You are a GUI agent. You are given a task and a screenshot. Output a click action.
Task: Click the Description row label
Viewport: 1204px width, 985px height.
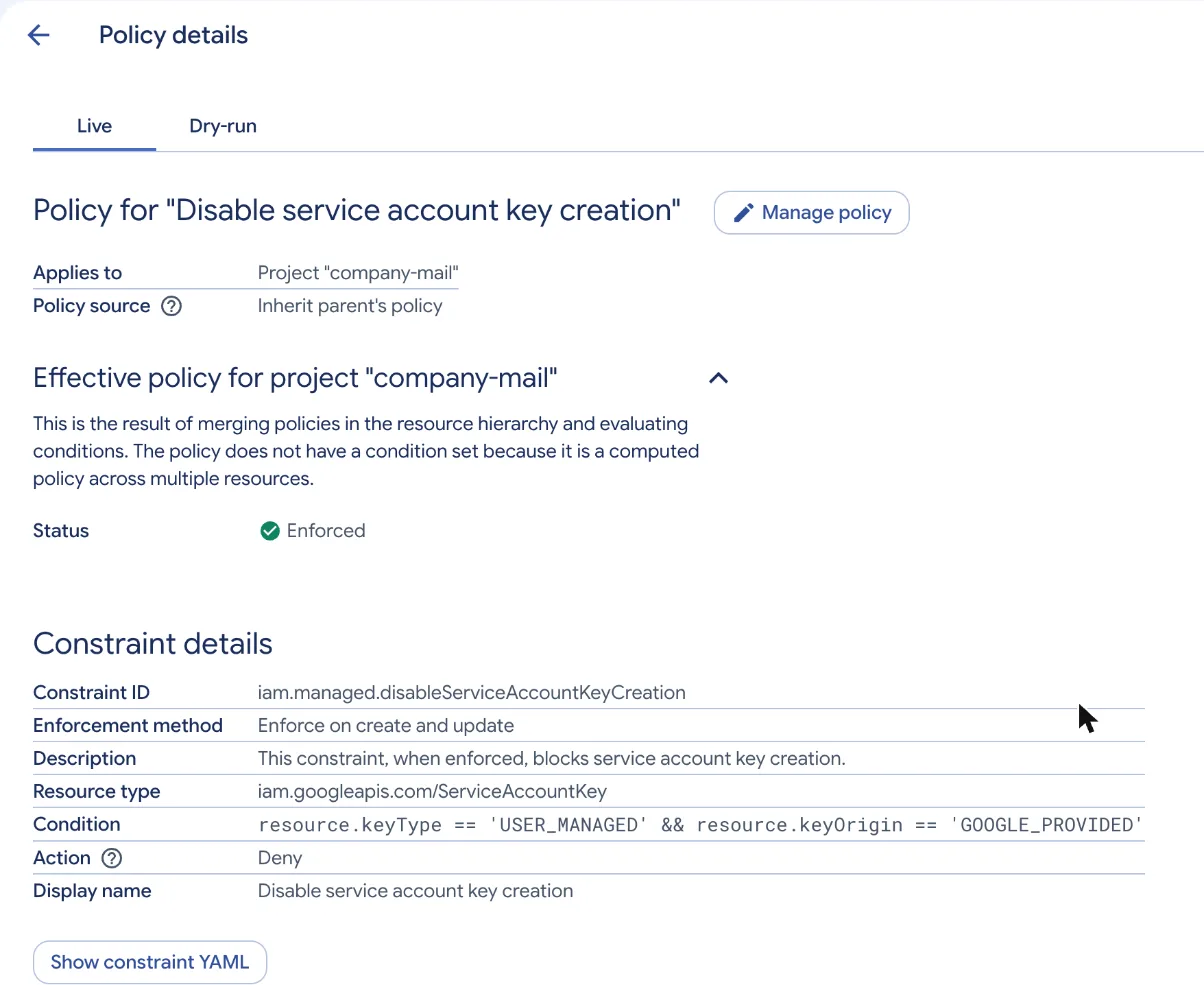(x=85, y=759)
